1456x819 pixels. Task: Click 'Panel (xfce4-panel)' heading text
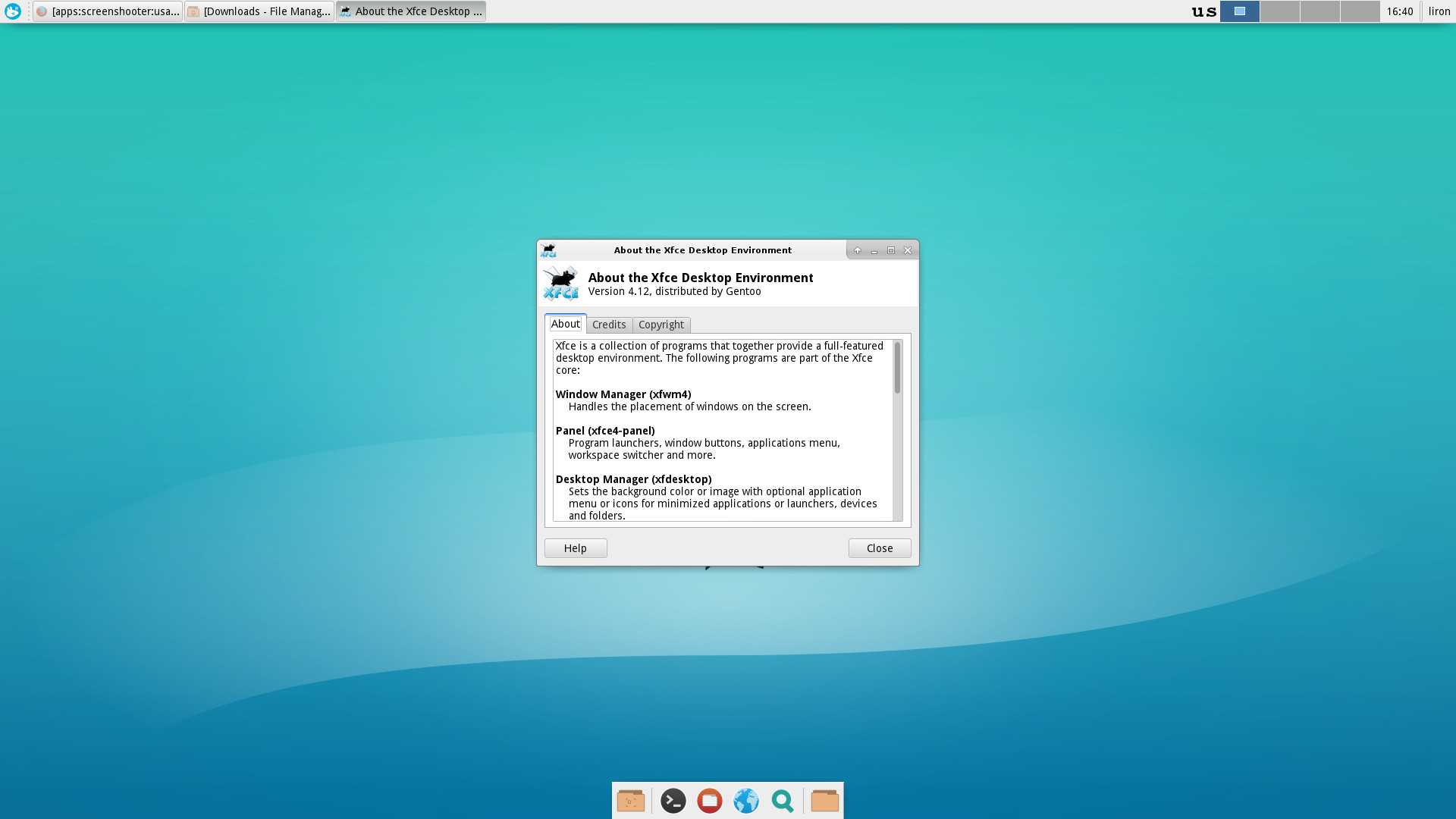coord(605,431)
